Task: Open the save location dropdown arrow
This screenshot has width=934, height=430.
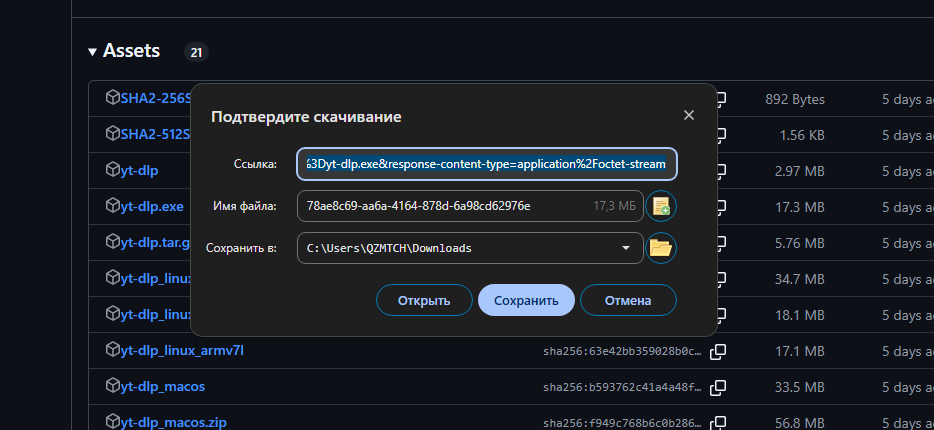Action: point(626,248)
